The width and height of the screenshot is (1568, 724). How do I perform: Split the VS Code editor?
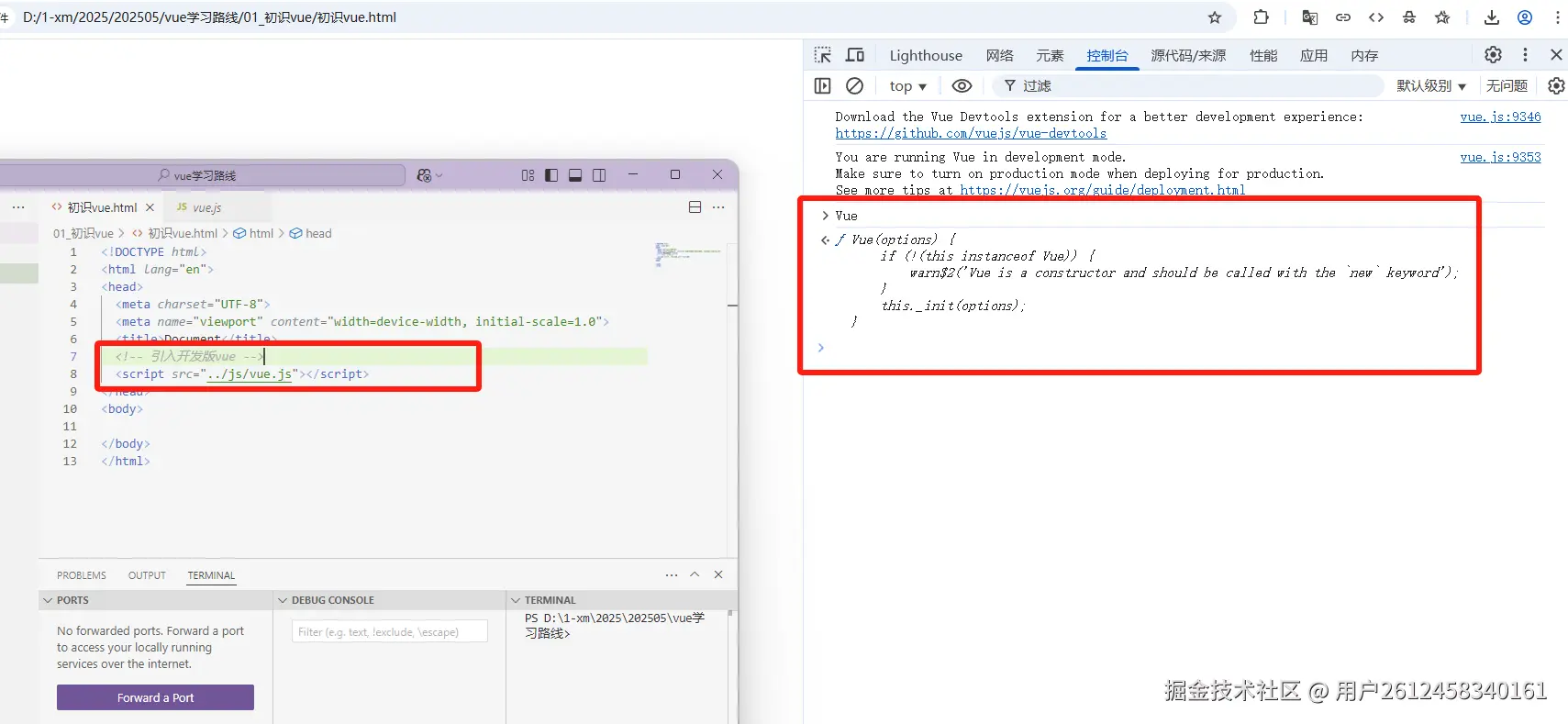pyautogui.click(x=695, y=207)
